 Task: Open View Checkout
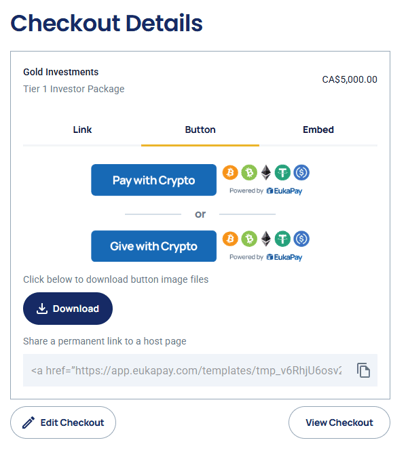point(339,422)
